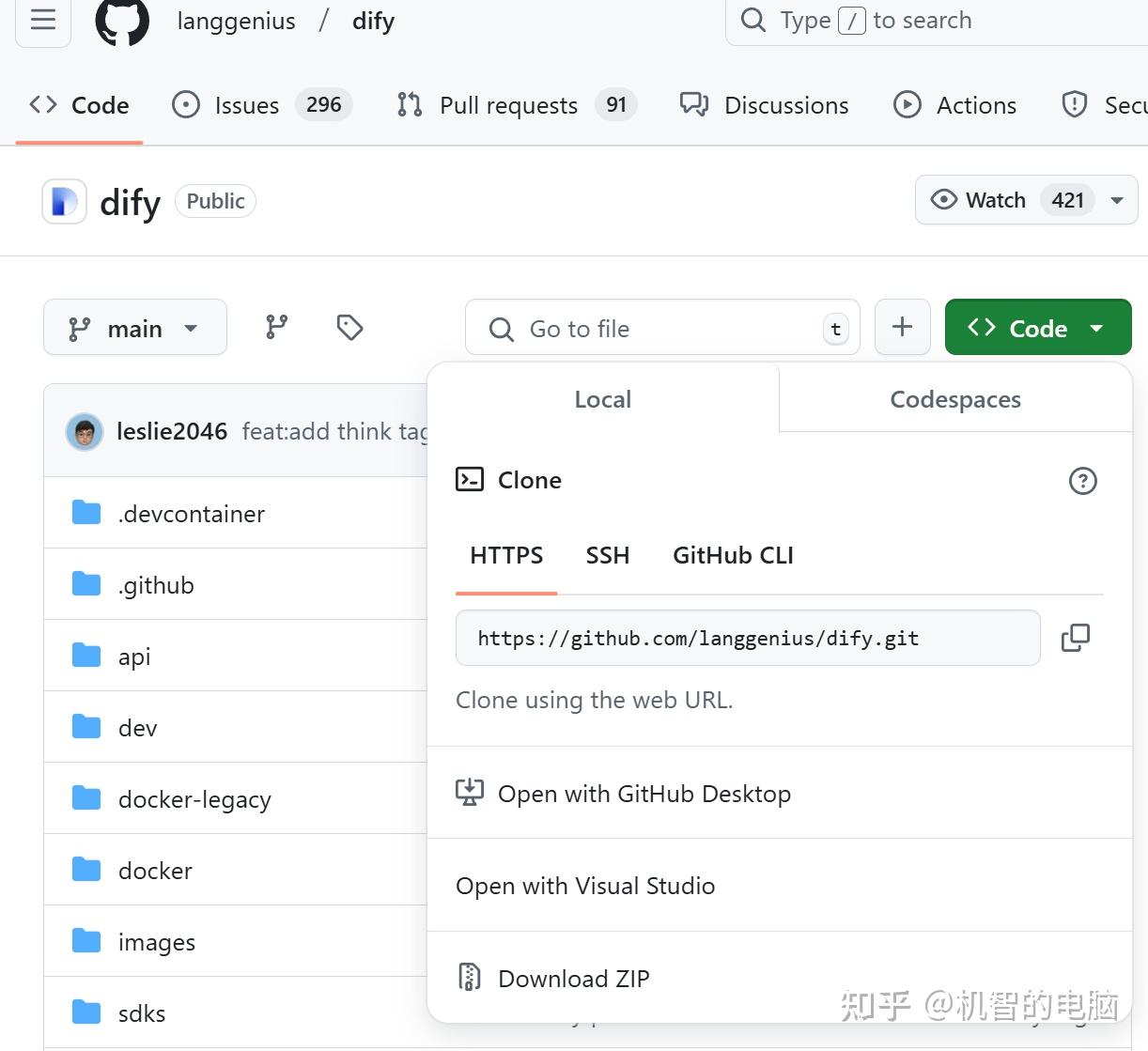Open the Discussions tab
This screenshot has height=1051, width=1148.
click(x=764, y=105)
